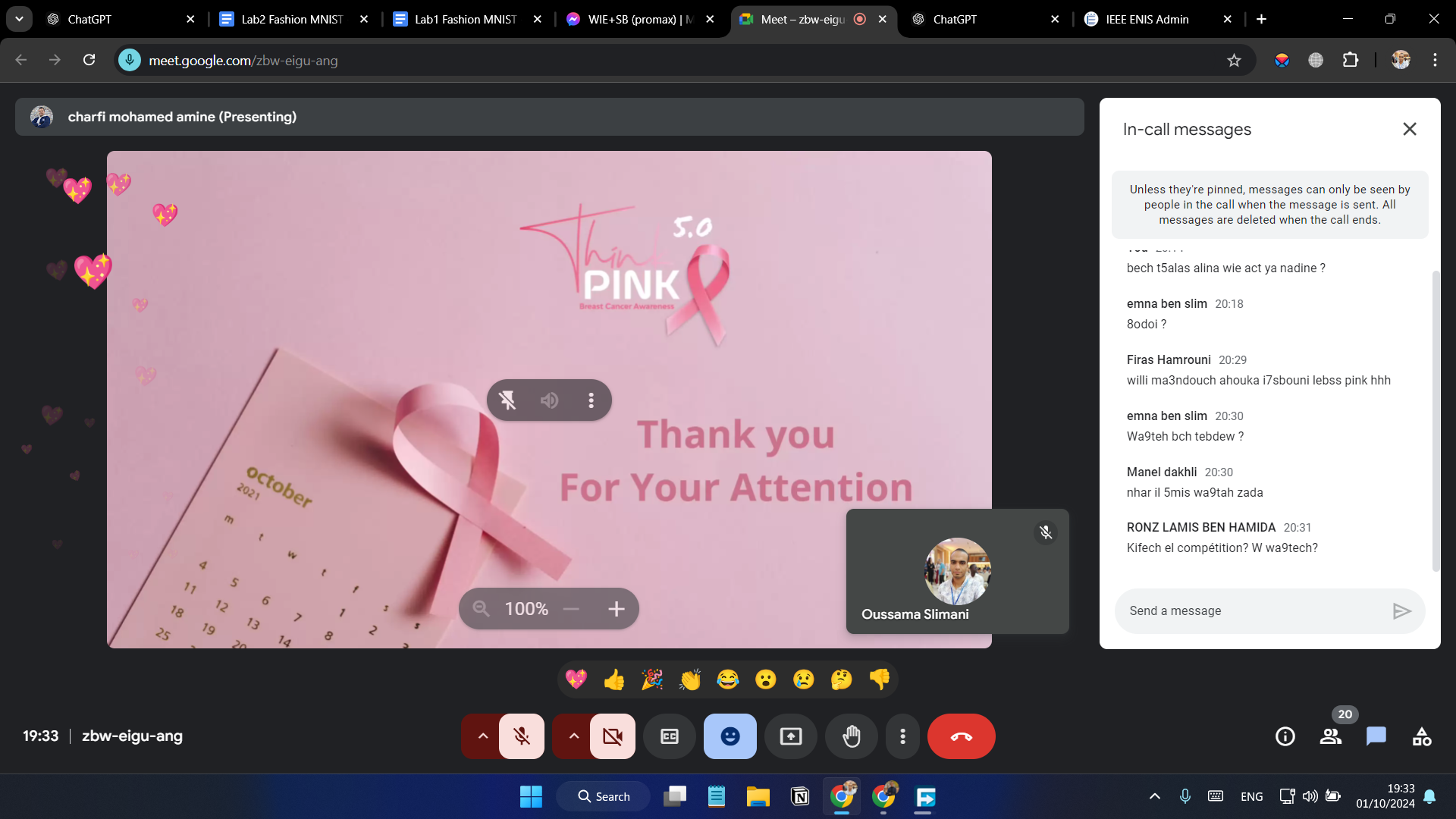Image resolution: width=1456 pixels, height=819 pixels.
Task: Bookmark this page with the star
Action: [x=1234, y=60]
